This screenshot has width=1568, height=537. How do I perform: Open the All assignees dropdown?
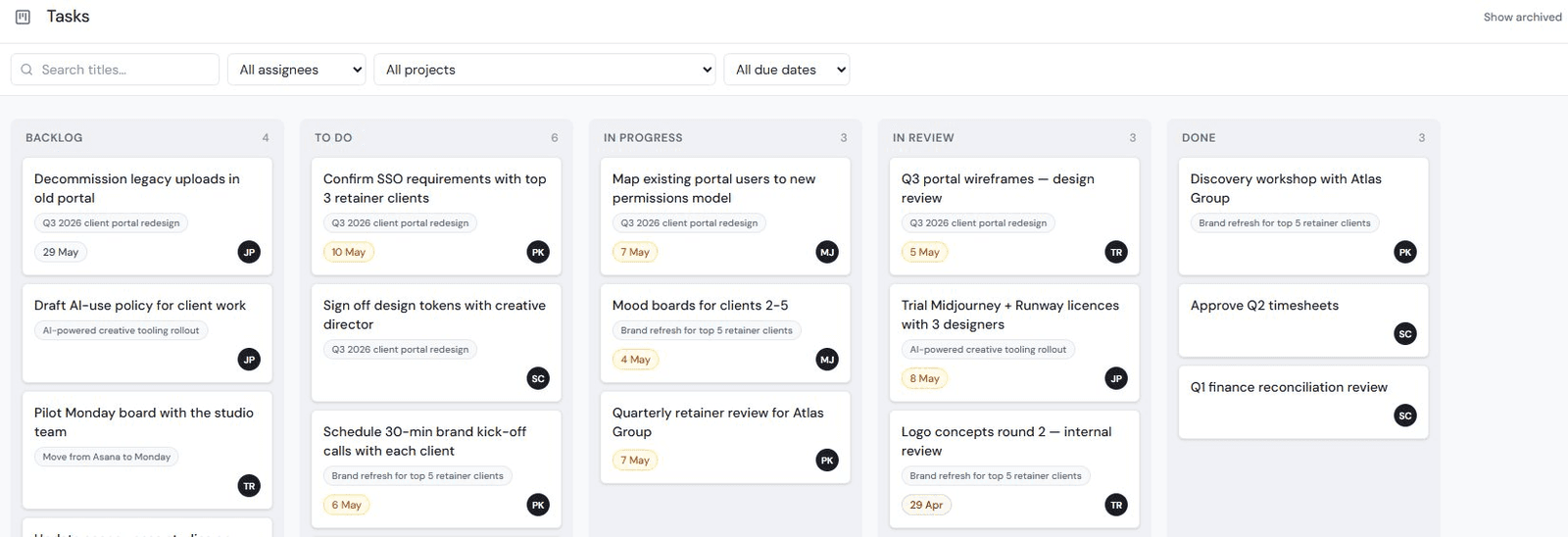(x=297, y=70)
